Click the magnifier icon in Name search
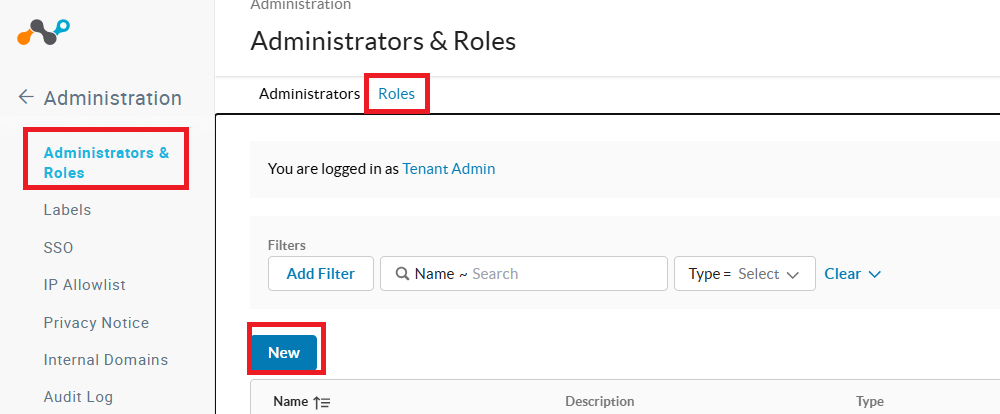Viewport: 1000px width, 414px height. click(x=402, y=274)
